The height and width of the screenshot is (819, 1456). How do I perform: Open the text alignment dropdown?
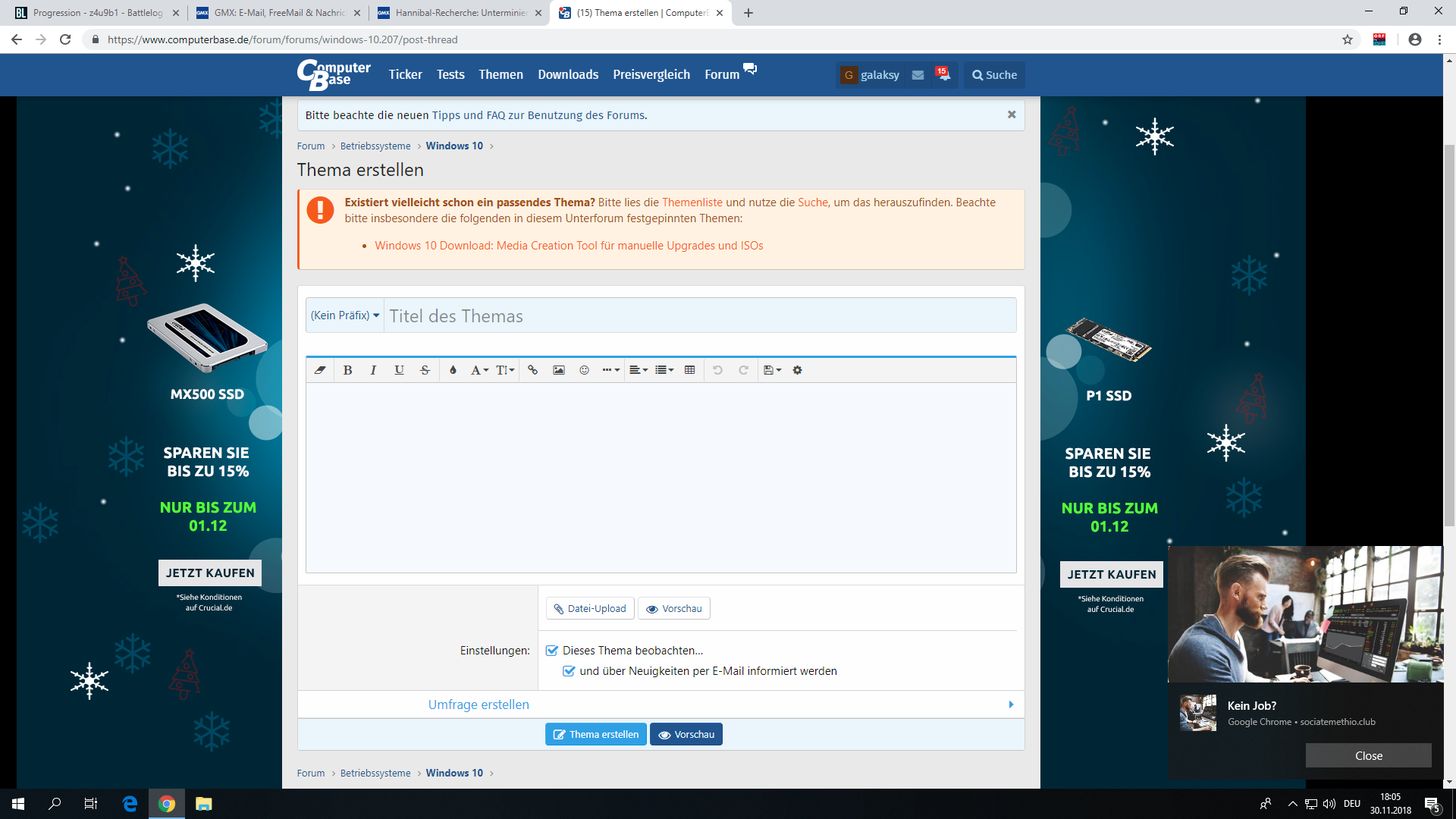(638, 370)
